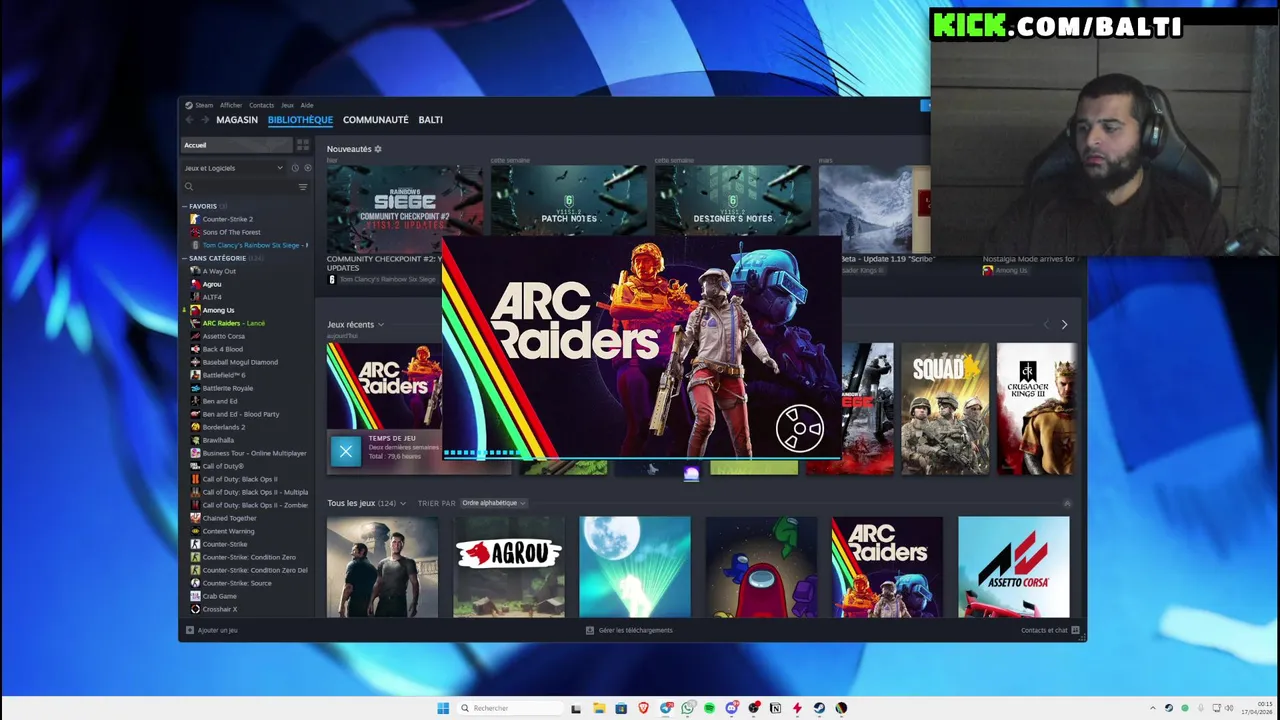Click the taskbar Rechercher search box

click(x=510, y=708)
